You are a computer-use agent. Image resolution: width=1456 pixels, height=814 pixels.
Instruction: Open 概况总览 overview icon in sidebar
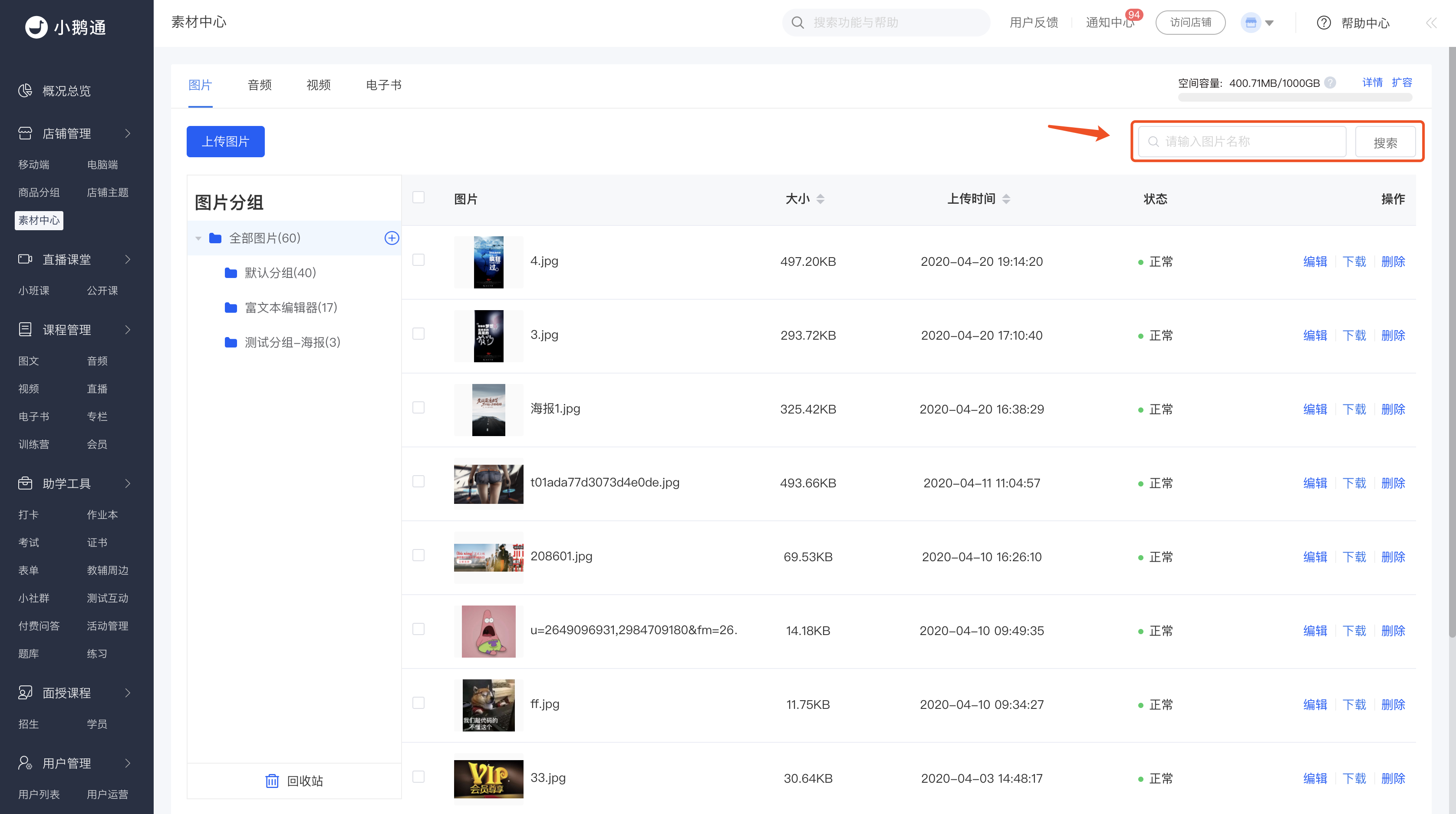tap(26, 90)
